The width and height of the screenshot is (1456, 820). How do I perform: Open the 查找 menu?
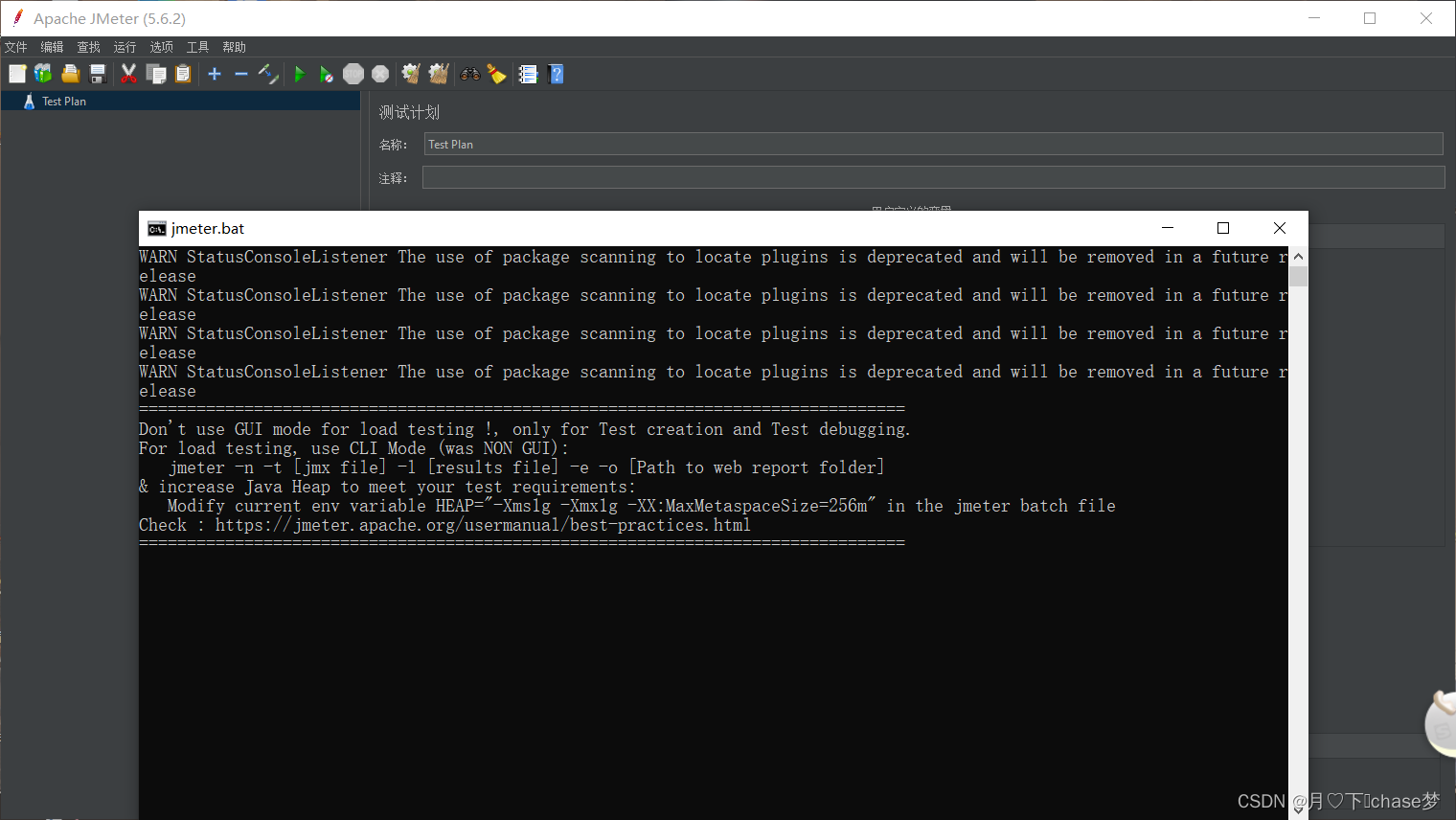click(88, 47)
